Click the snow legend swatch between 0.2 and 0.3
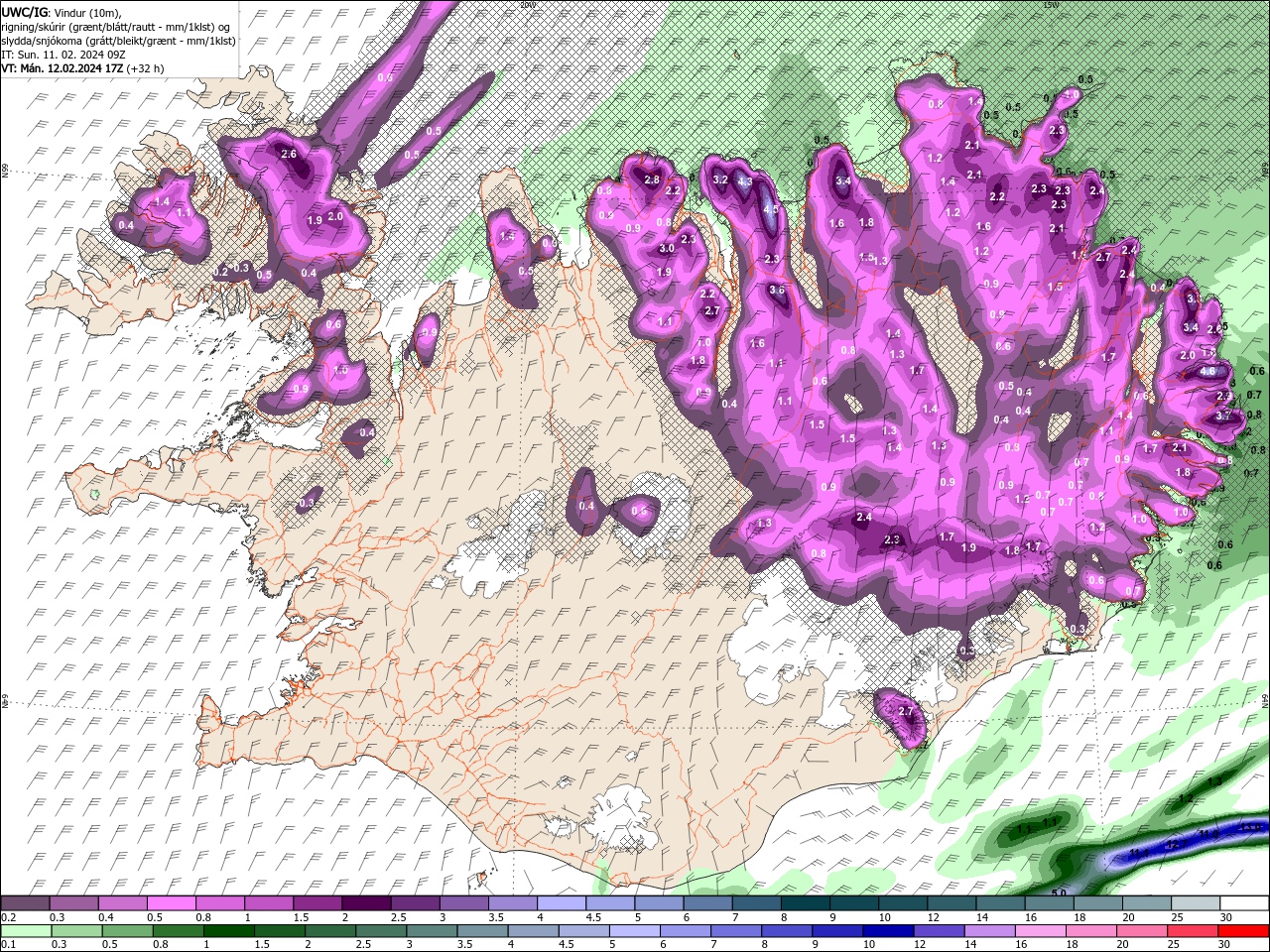This screenshot has height=952, width=1270. pos(26,903)
